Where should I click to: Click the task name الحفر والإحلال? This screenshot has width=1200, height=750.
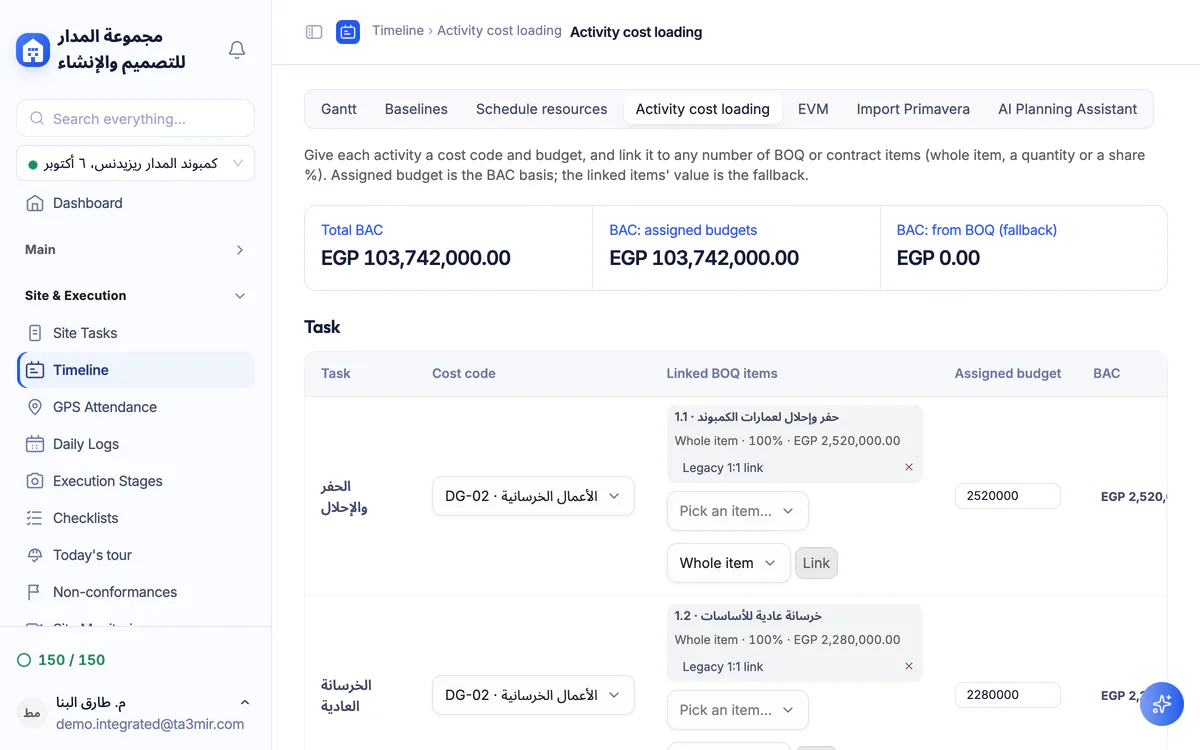click(344, 497)
